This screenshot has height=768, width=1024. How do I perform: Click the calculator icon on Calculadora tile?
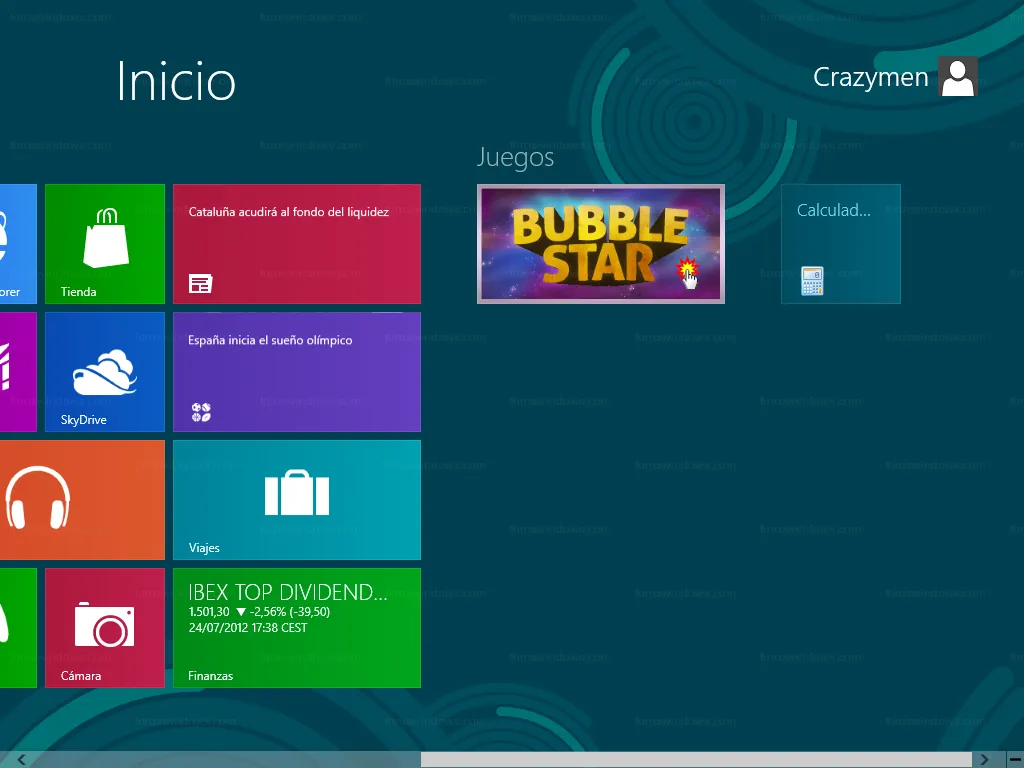coord(812,281)
